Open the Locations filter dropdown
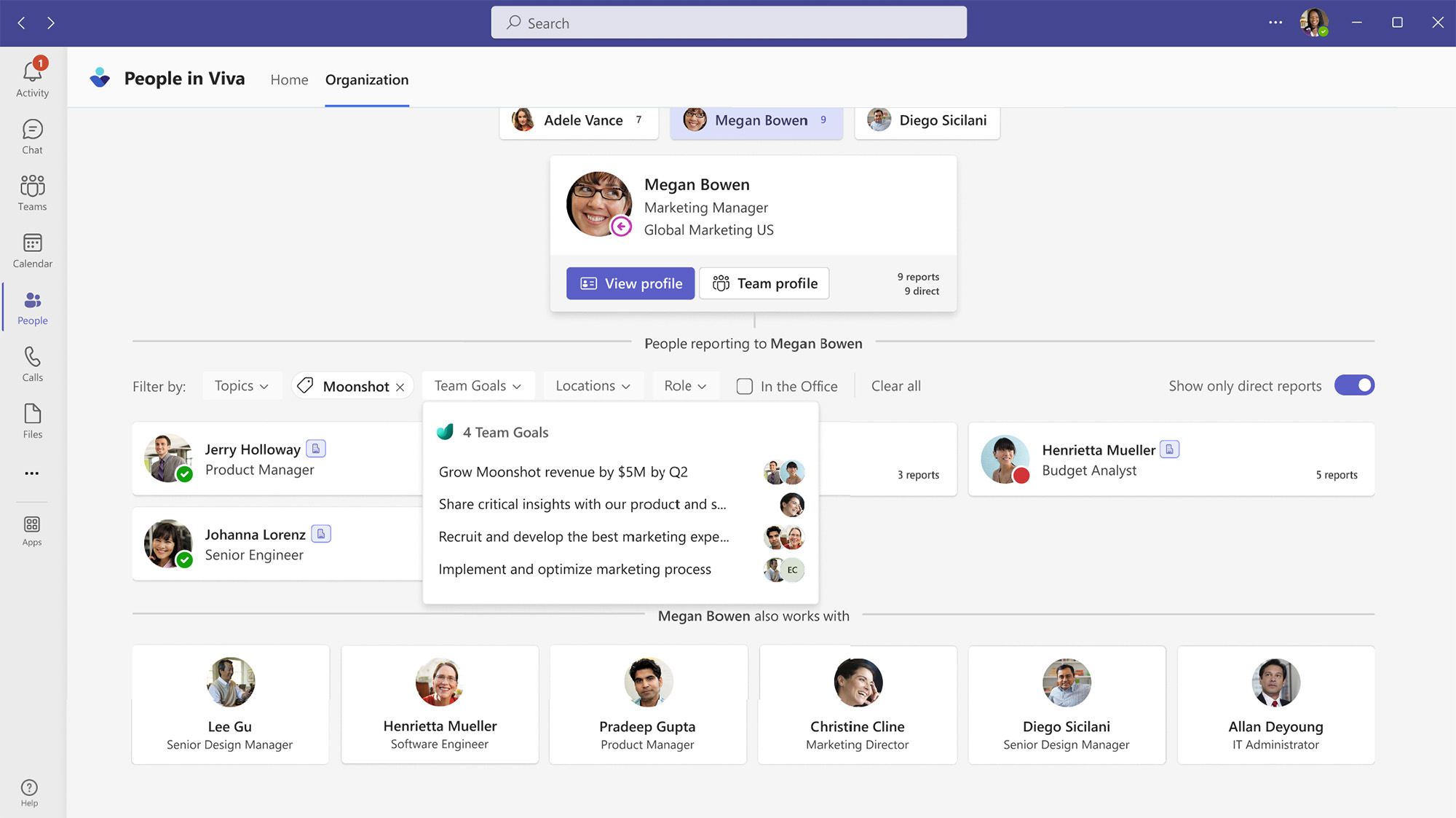 point(592,386)
